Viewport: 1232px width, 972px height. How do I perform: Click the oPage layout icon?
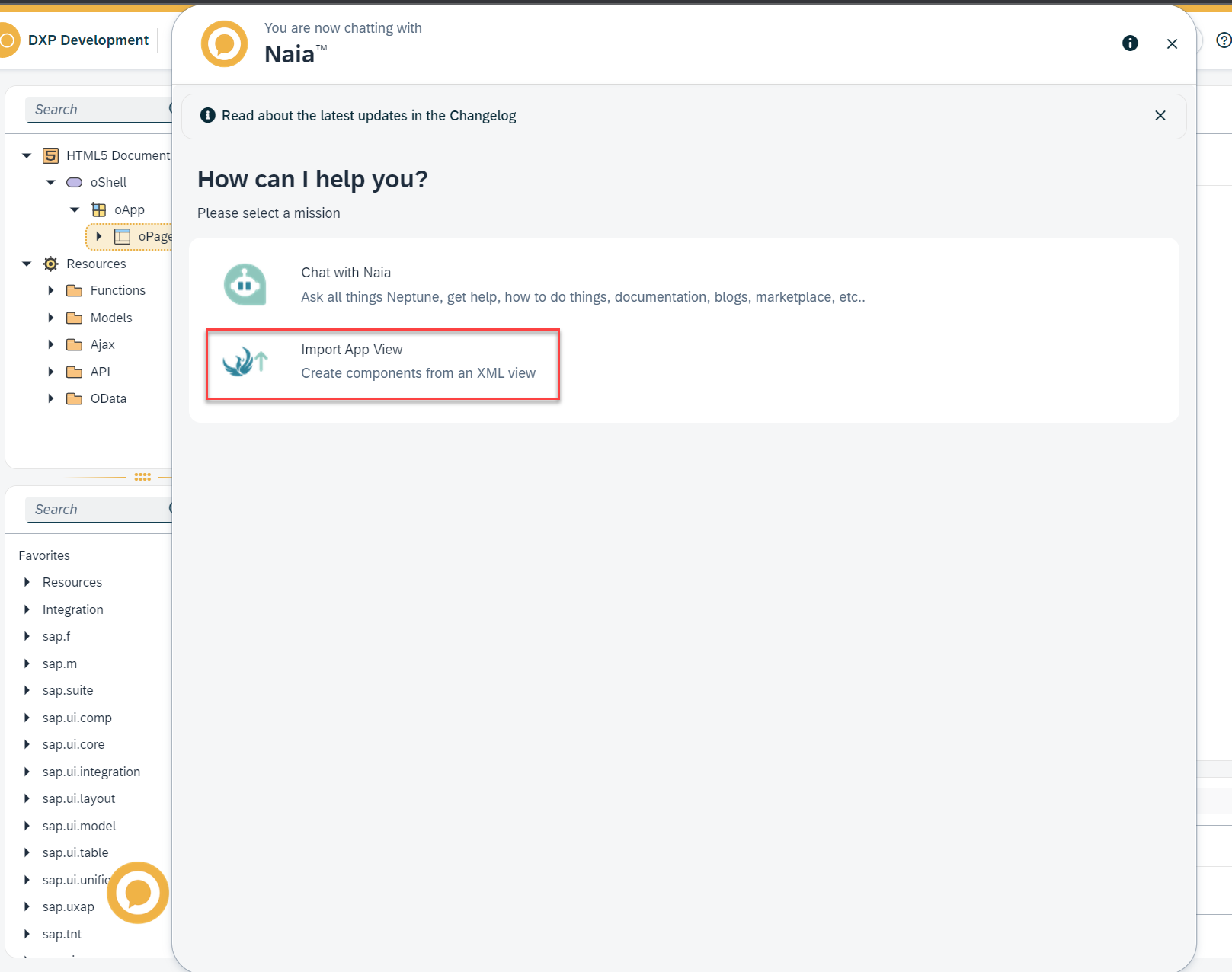[123, 236]
